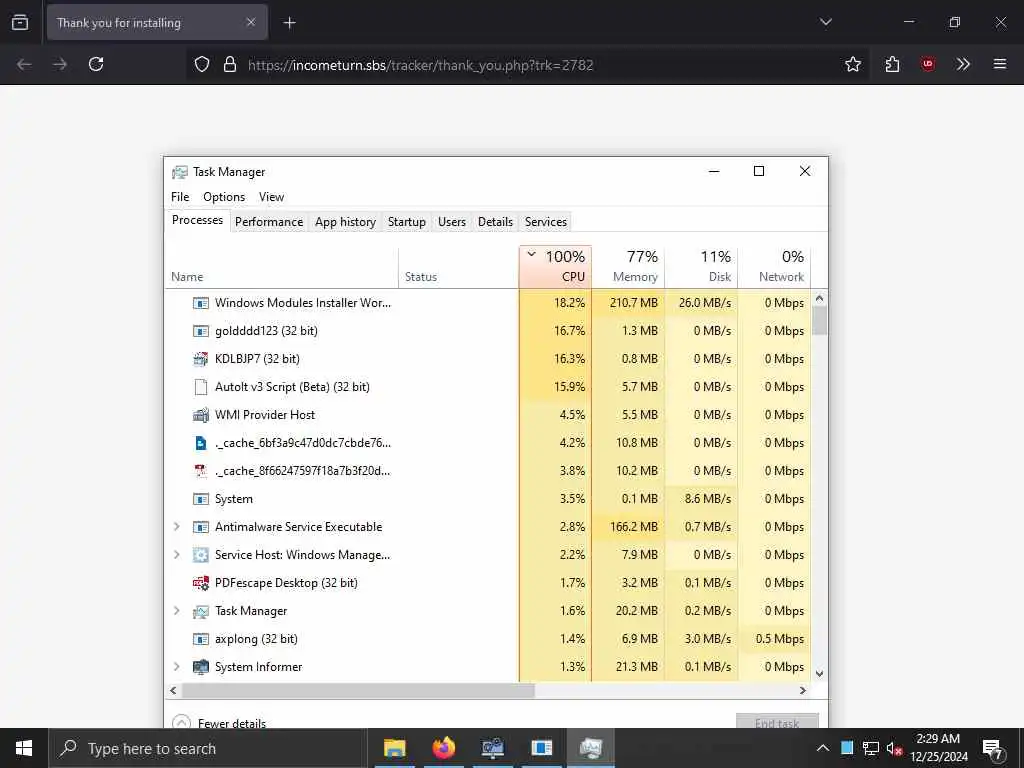Screen dimensions: 1024x768
Task: Open the uBlock Origin extension icon
Action: click(x=927, y=64)
